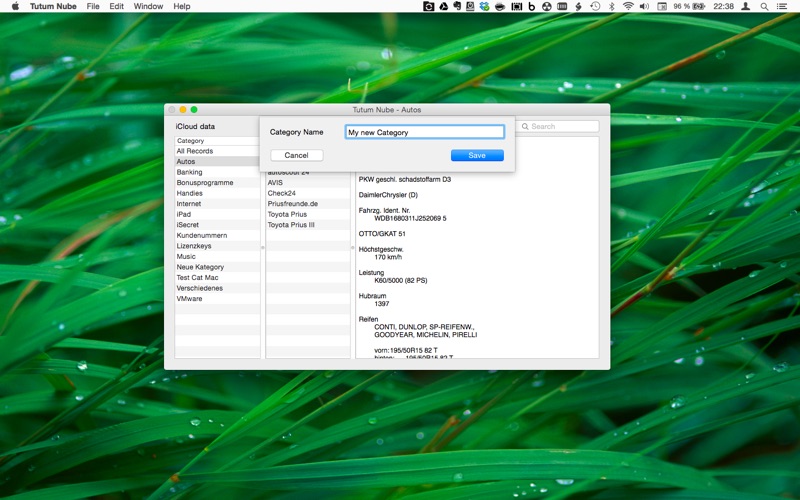800x500 pixels.
Task: Click the volume speaker icon
Action: [644, 6]
